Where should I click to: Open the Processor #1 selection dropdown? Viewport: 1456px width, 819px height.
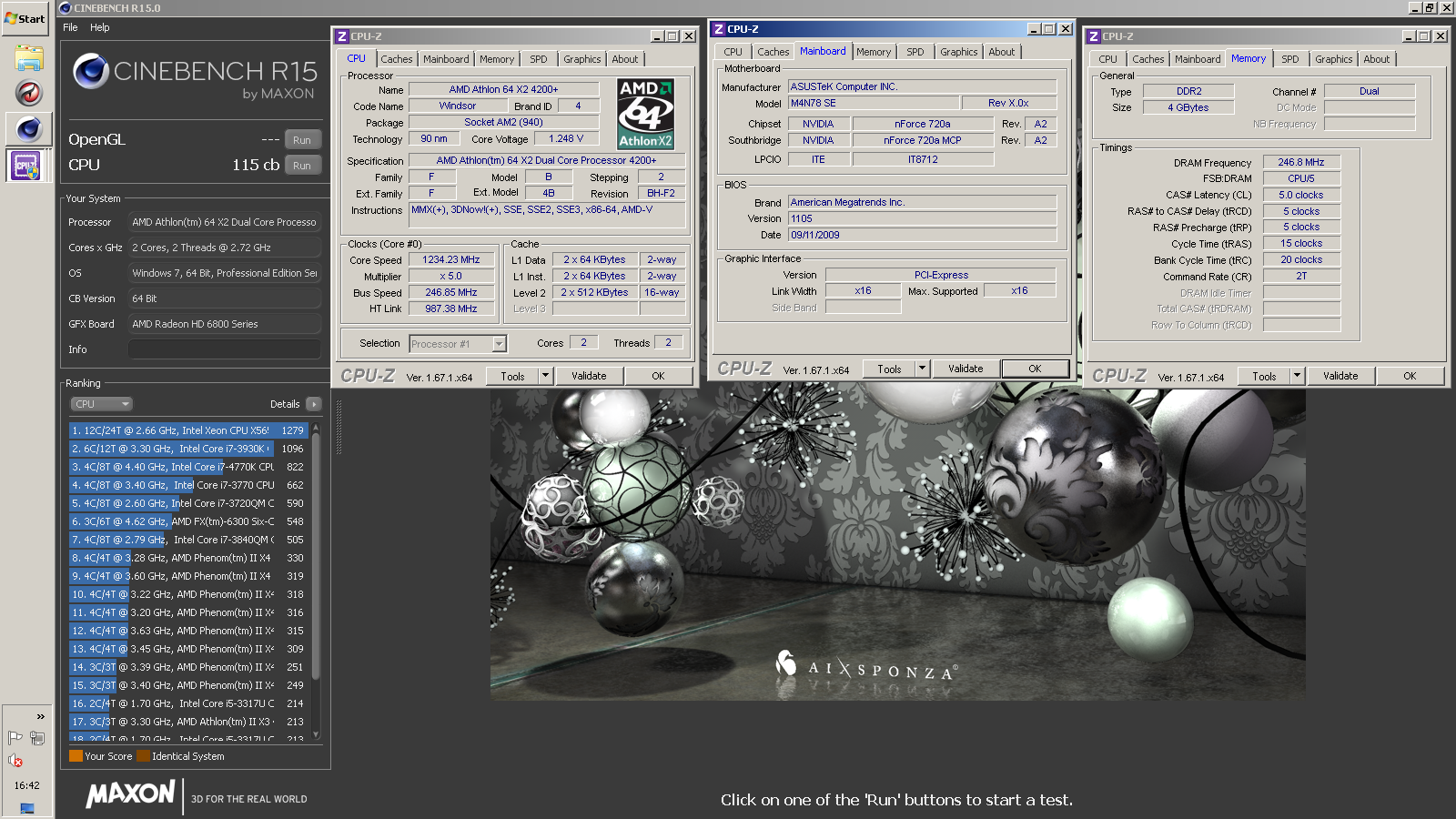458,344
